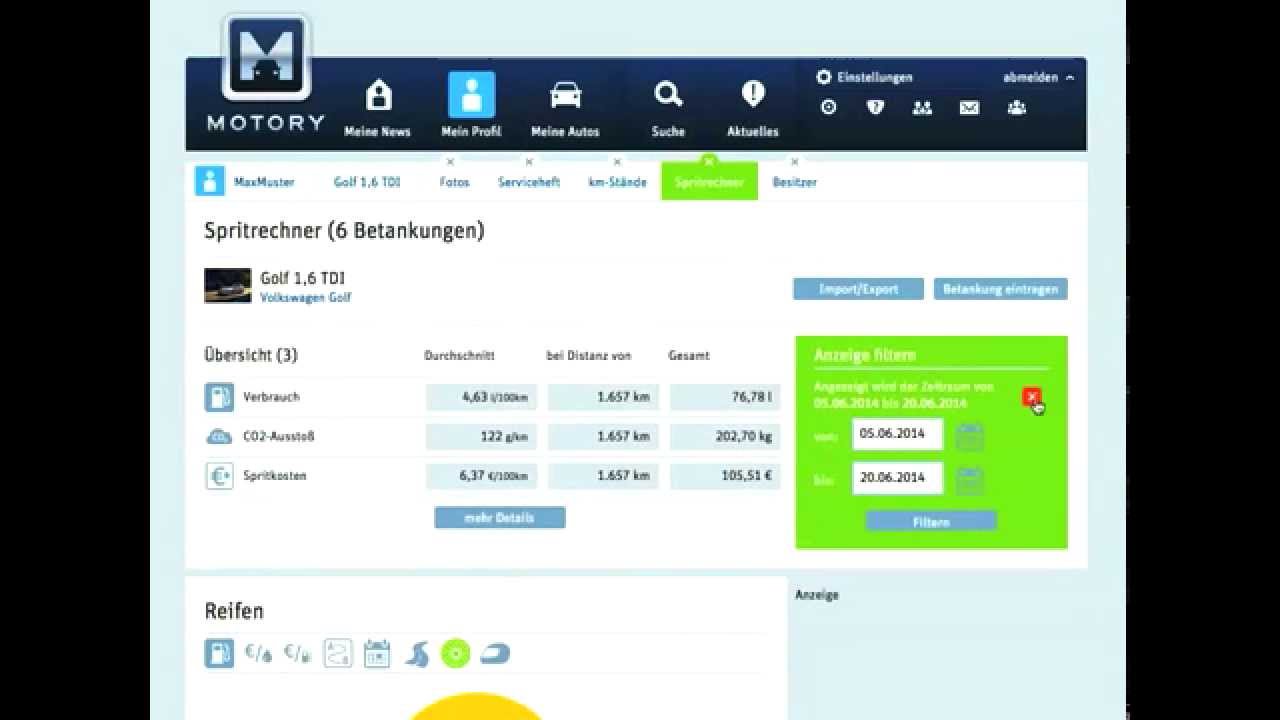Select the blue car-shape chart icon

point(495,654)
